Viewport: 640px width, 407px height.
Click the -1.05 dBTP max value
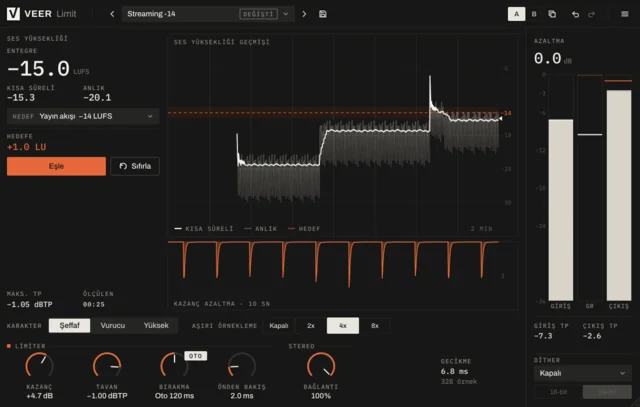point(29,305)
